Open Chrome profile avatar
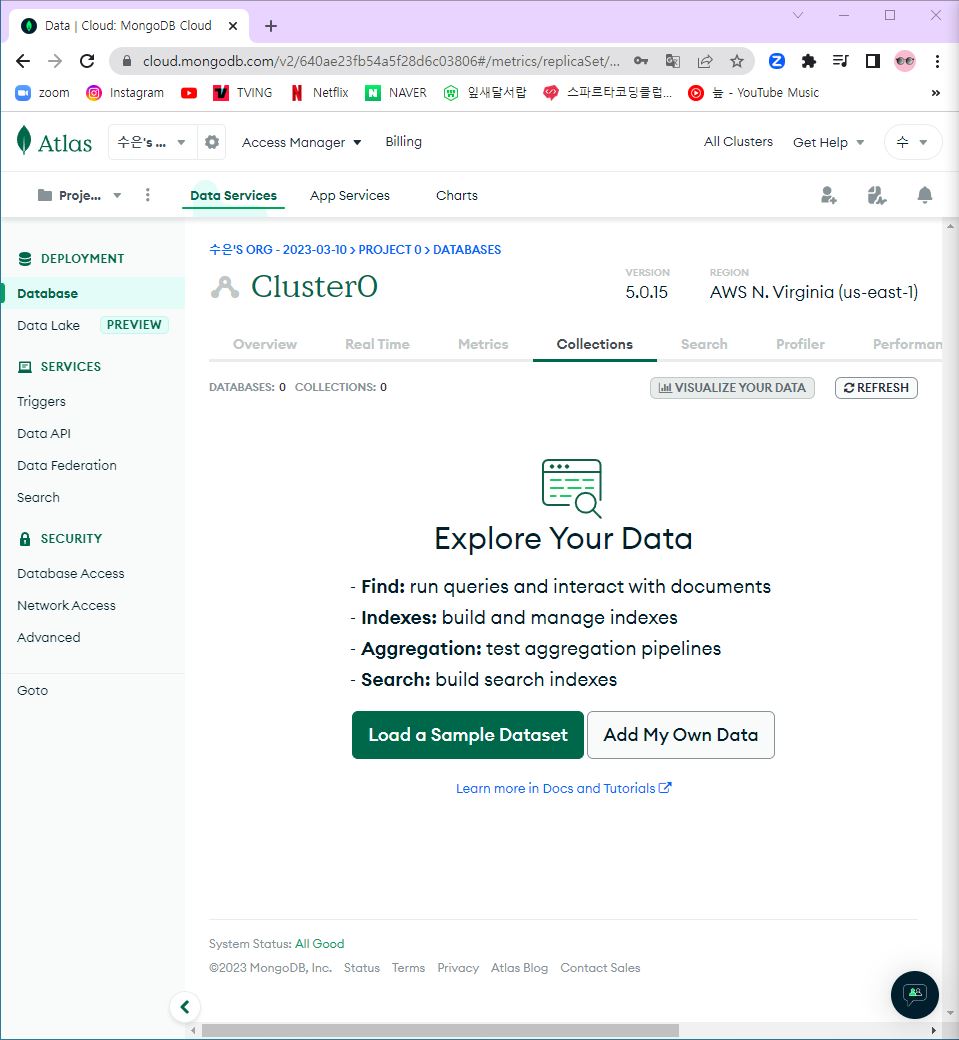Image resolution: width=959 pixels, height=1040 pixels. click(905, 61)
